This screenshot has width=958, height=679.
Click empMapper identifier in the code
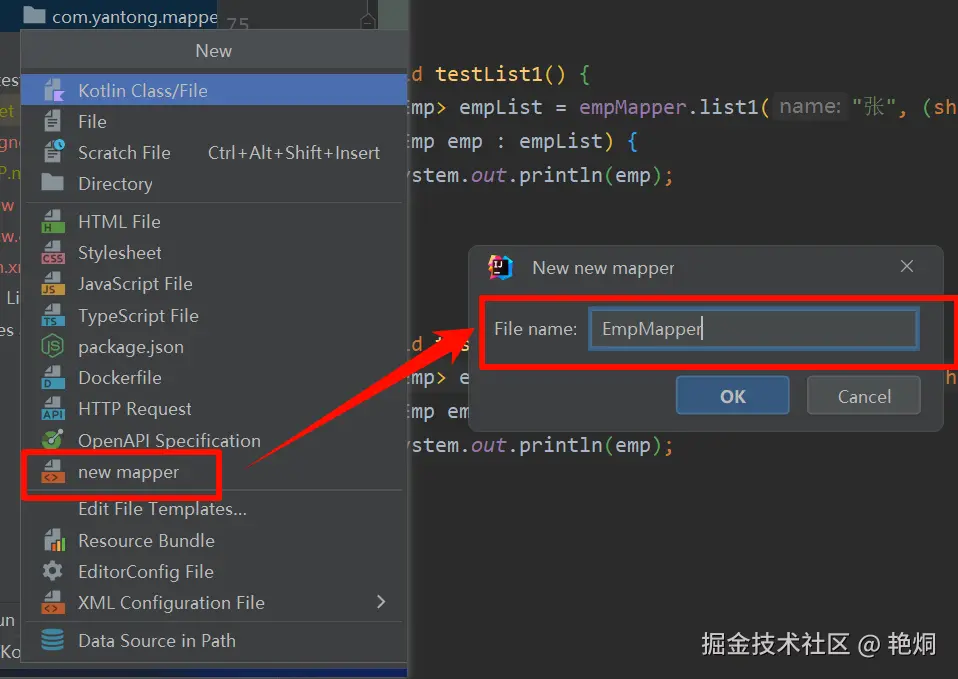click(632, 108)
